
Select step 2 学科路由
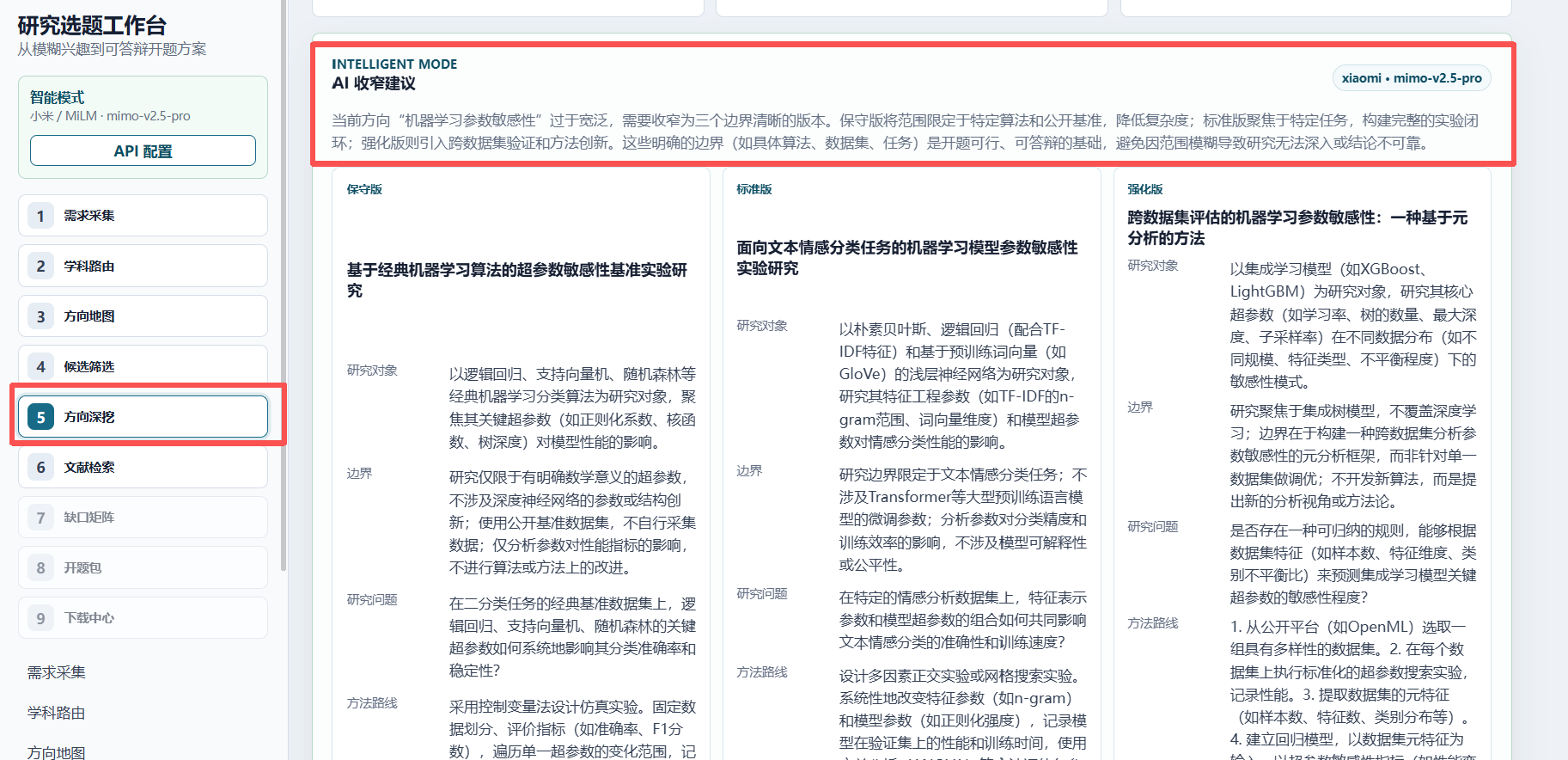pyautogui.click(x=143, y=266)
